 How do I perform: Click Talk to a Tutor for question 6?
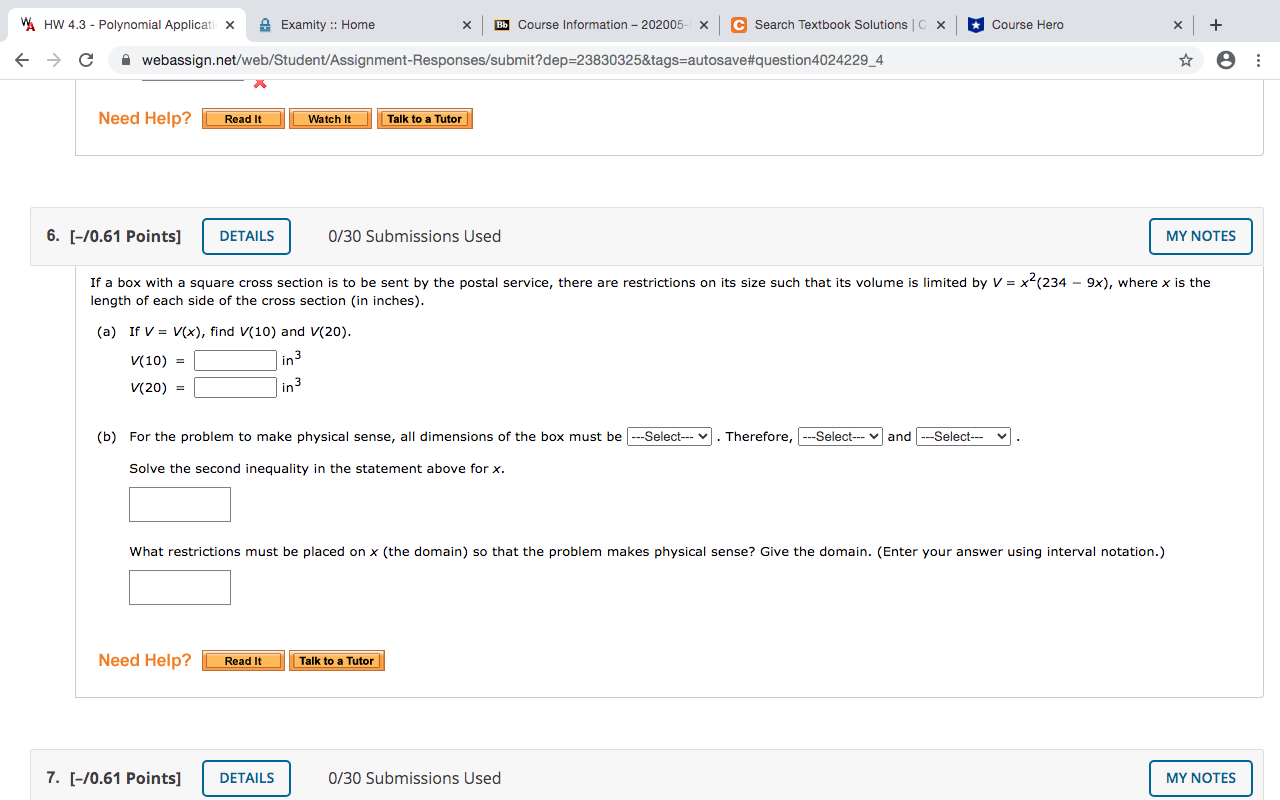pyautogui.click(x=337, y=661)
